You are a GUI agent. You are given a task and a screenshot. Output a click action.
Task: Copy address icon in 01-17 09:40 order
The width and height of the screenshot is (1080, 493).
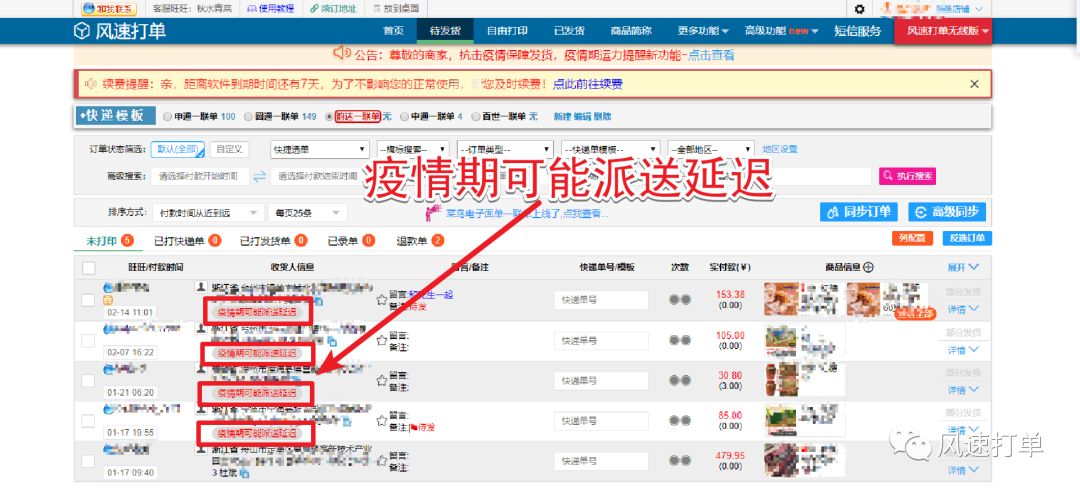pyautogui.click(x=244, y=474)
